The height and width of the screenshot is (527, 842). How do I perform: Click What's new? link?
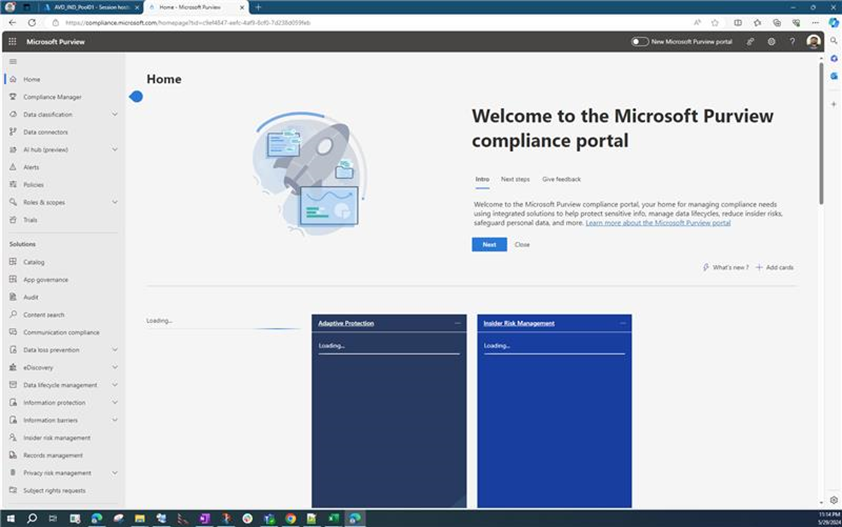click(x=725, y=268)
